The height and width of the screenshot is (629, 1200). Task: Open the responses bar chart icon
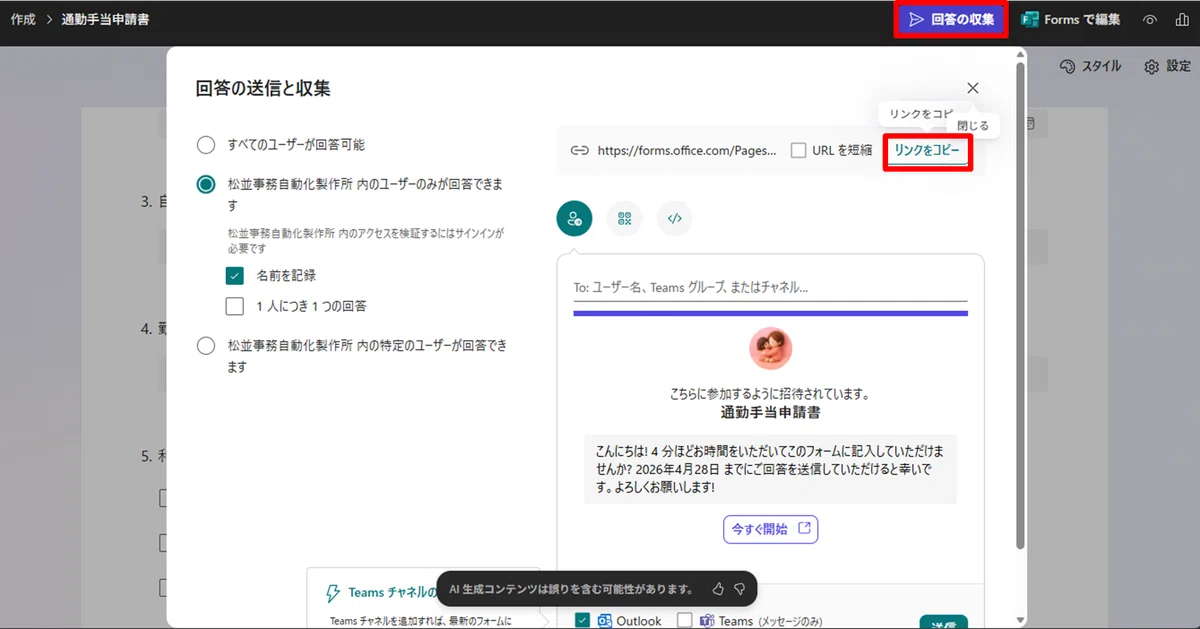pos(1182,19)
